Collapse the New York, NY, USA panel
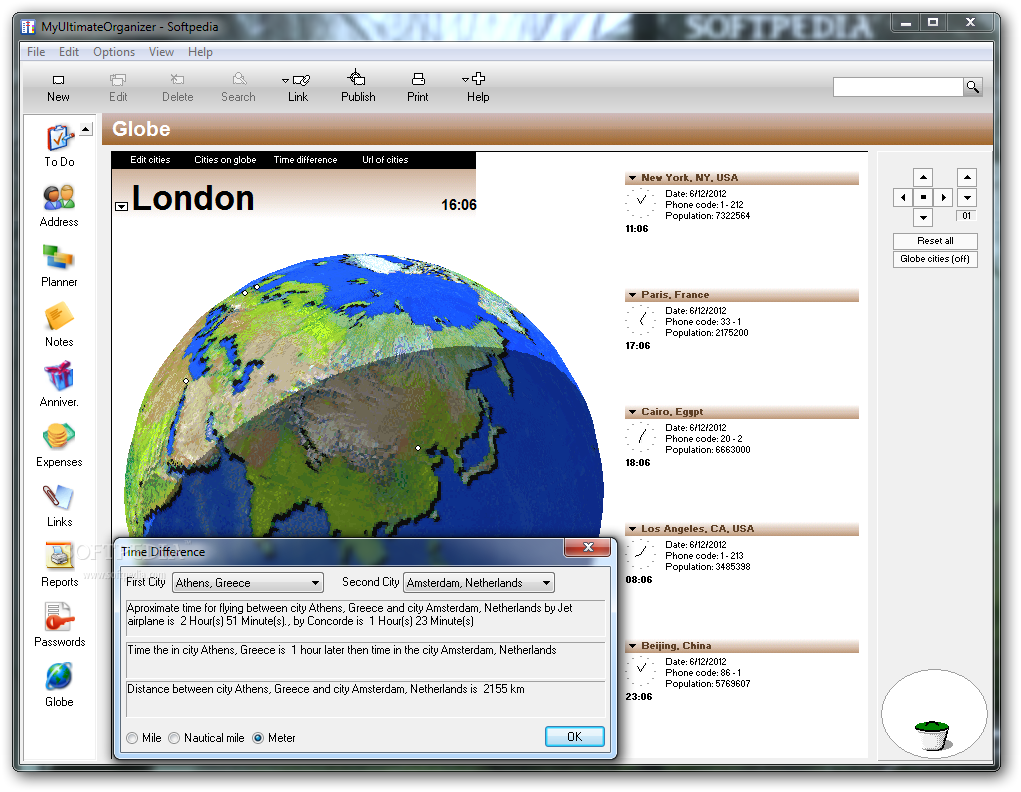Screen dimensions: 1021x792 pyautogui.click(x=632, y=178)
